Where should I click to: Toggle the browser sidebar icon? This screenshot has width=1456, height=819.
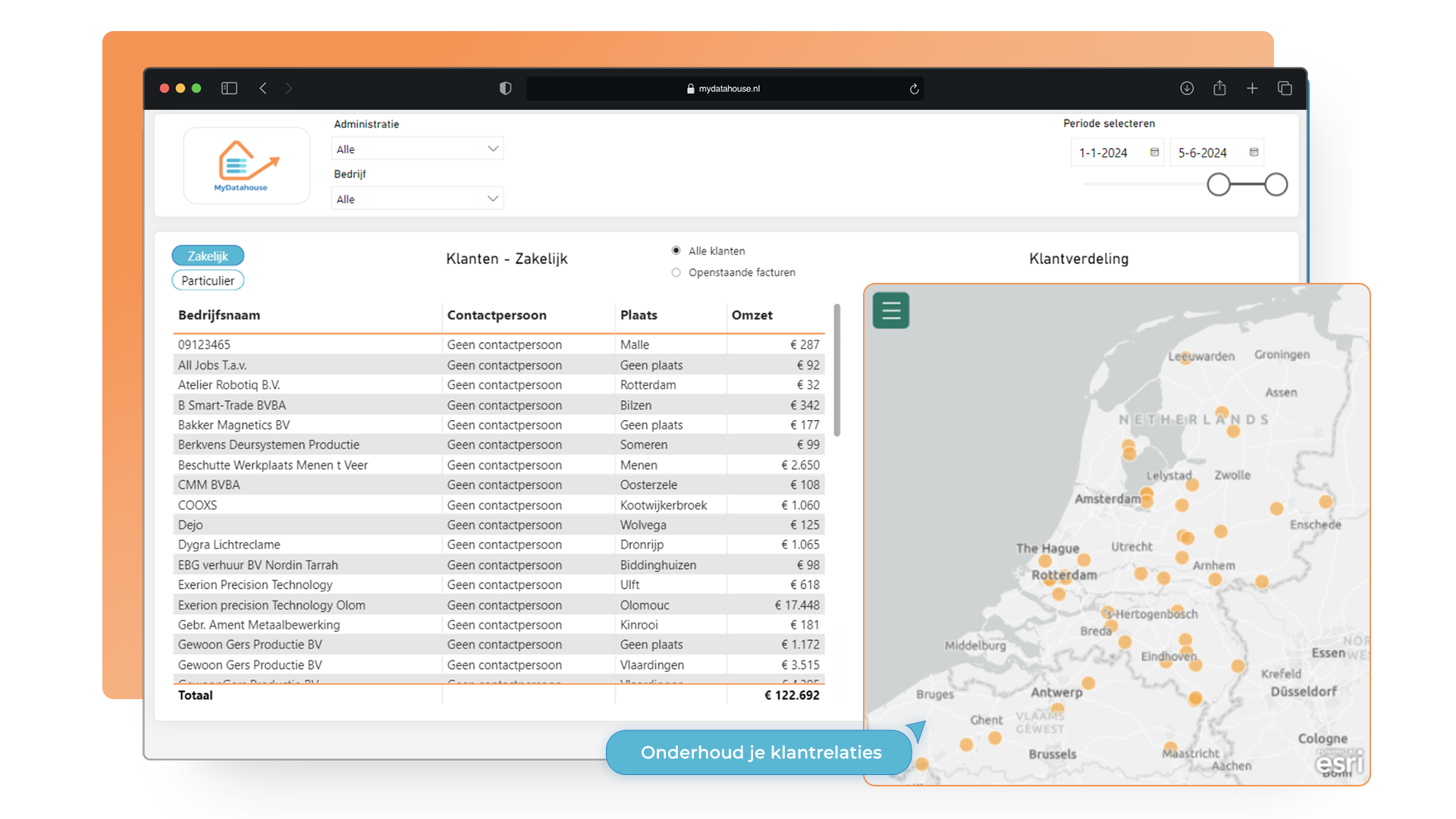click(x=229, y=88)
